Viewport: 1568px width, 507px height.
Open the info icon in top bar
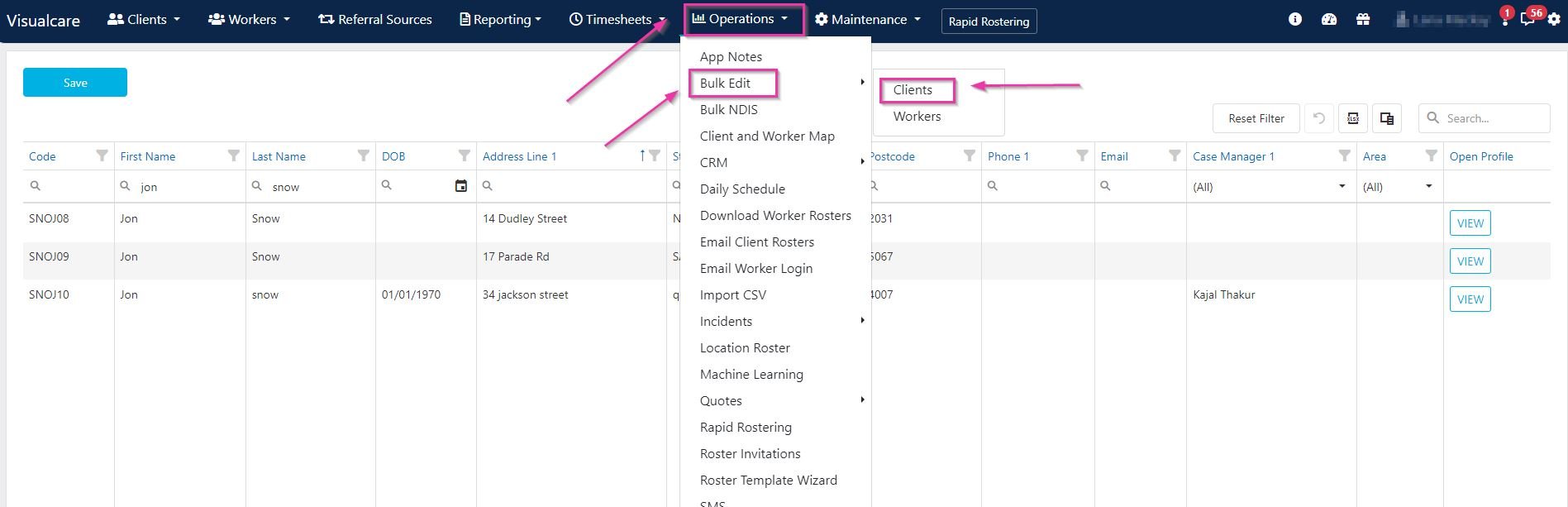[x=1295, y=19]
